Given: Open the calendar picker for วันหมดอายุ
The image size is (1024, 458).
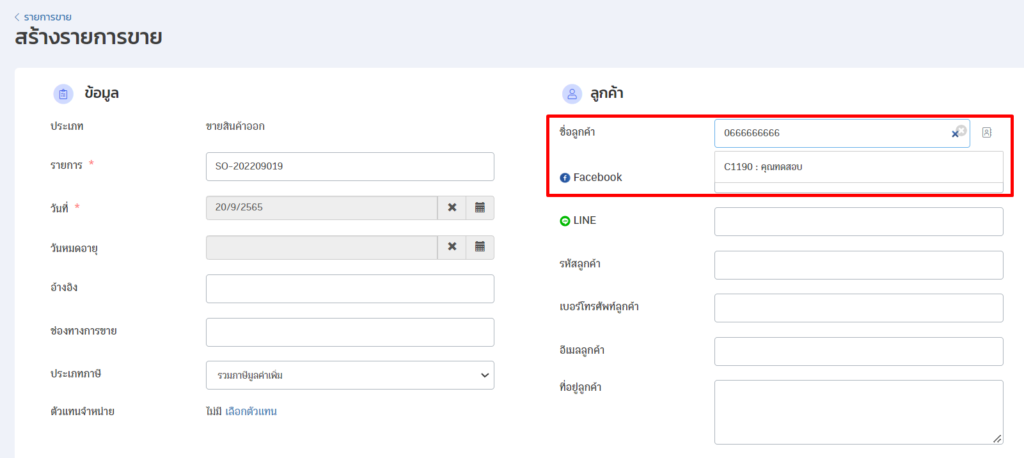Looking at the screenshot, I should 480,247.
